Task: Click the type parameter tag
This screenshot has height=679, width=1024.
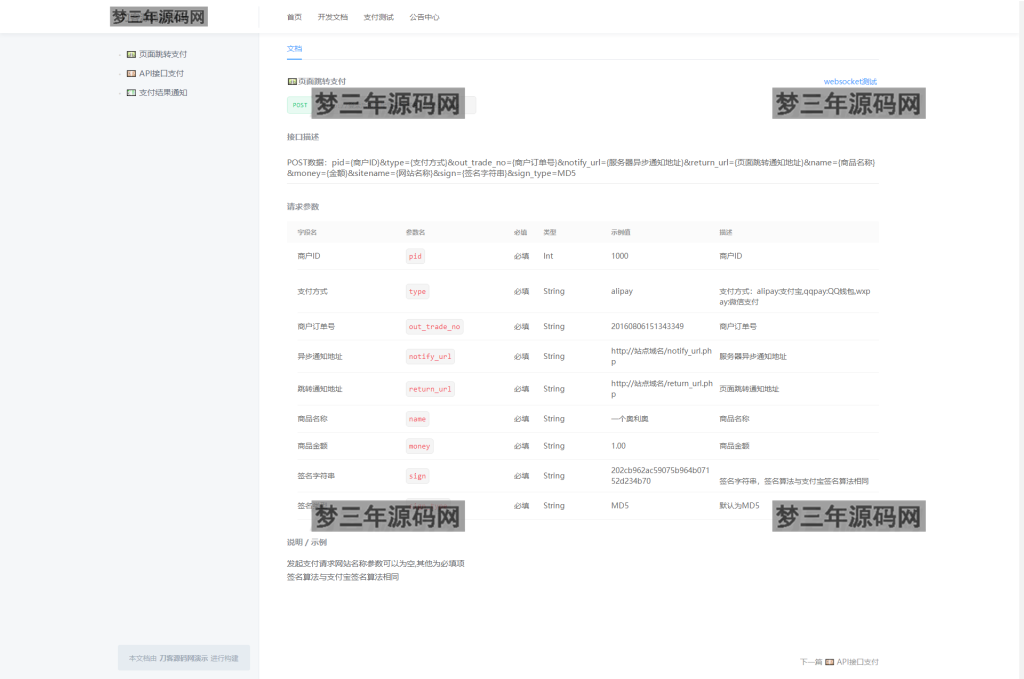Action: [x=417, y=292]
